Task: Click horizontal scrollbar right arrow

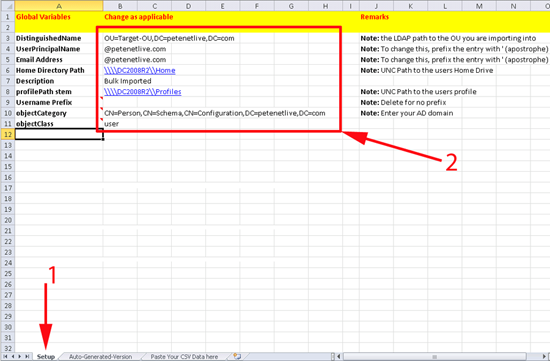Action: (544, 356)
